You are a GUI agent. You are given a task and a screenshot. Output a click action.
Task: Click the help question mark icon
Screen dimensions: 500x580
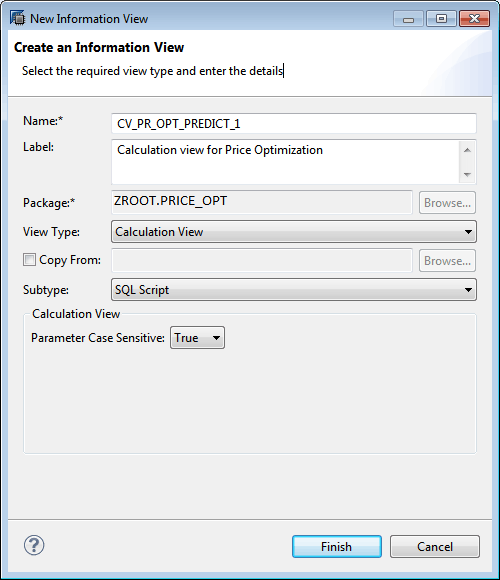34,545
